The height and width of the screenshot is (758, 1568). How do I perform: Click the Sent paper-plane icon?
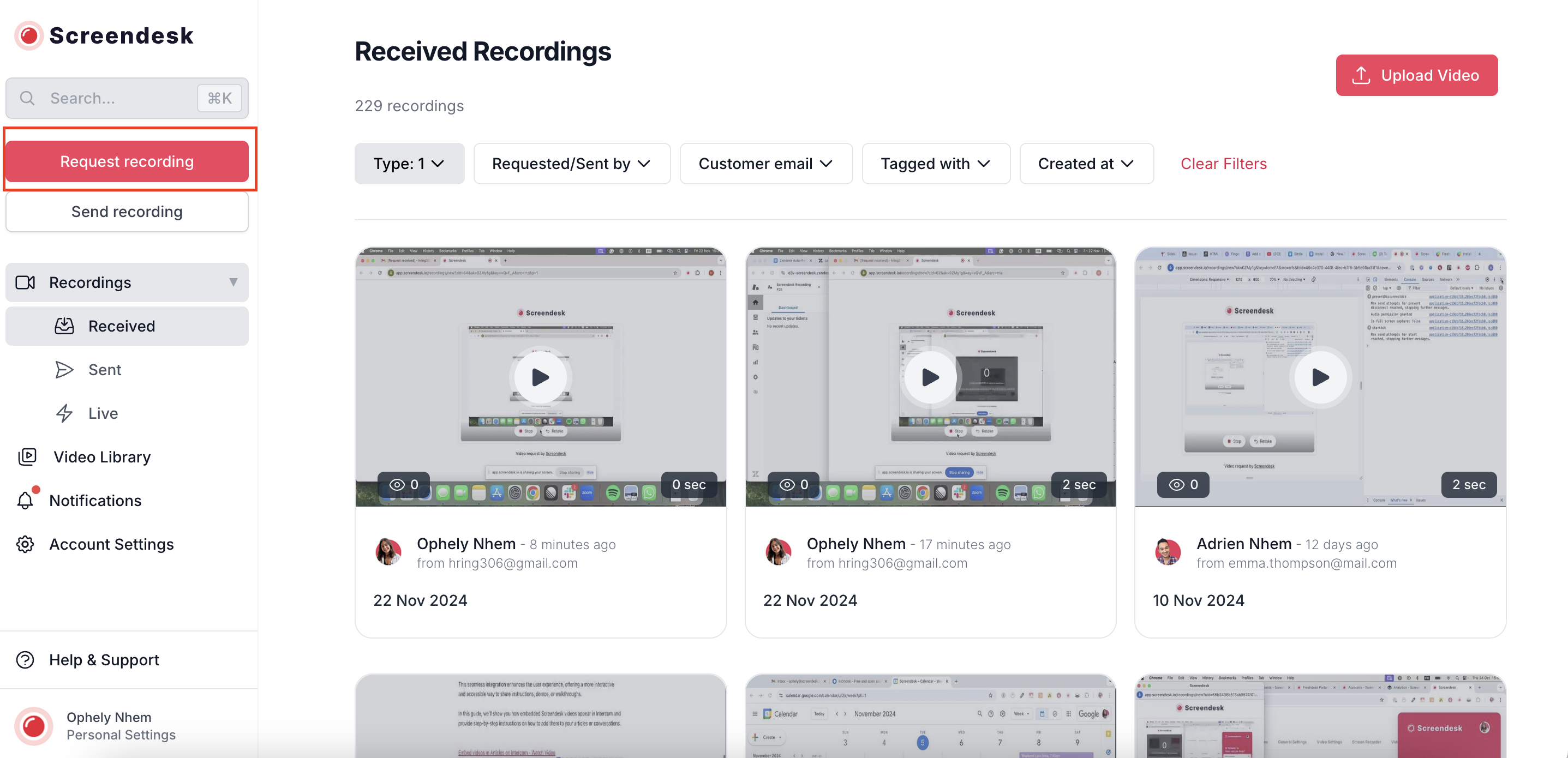[x=64, y=369]
